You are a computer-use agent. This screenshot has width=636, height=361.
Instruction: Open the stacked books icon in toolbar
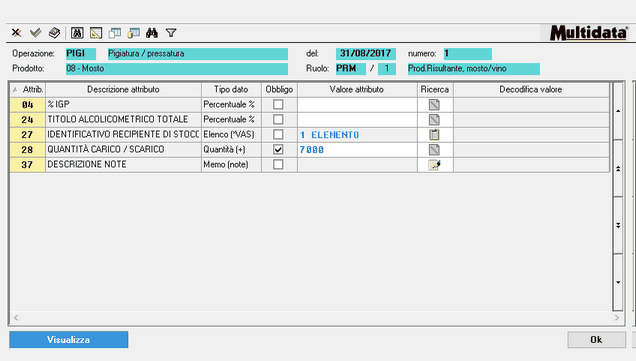54,33
